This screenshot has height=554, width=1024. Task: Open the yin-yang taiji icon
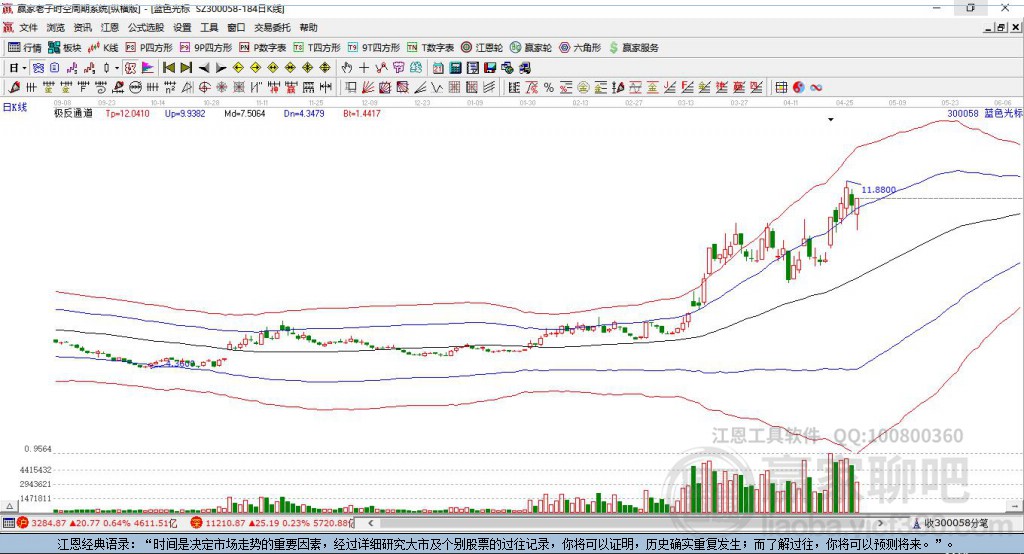click(799, 87)
